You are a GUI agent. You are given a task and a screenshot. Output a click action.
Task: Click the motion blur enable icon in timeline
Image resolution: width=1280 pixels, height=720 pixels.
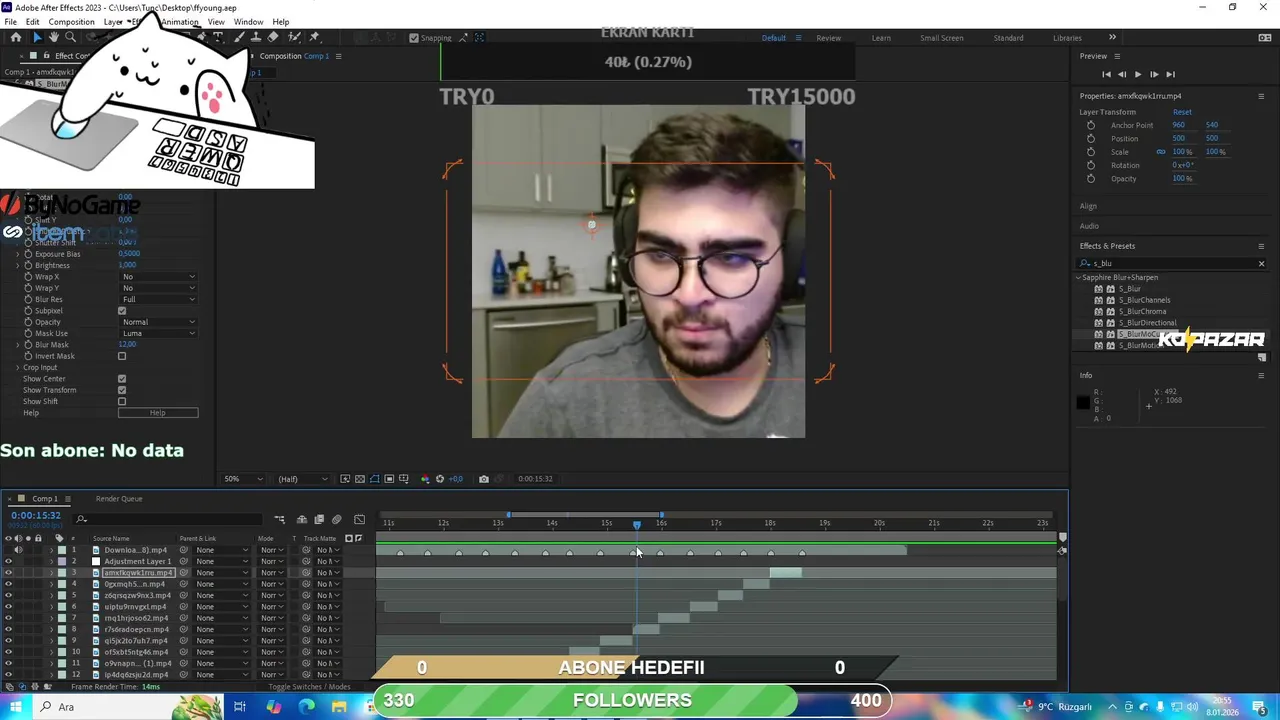tap(337, 519)
